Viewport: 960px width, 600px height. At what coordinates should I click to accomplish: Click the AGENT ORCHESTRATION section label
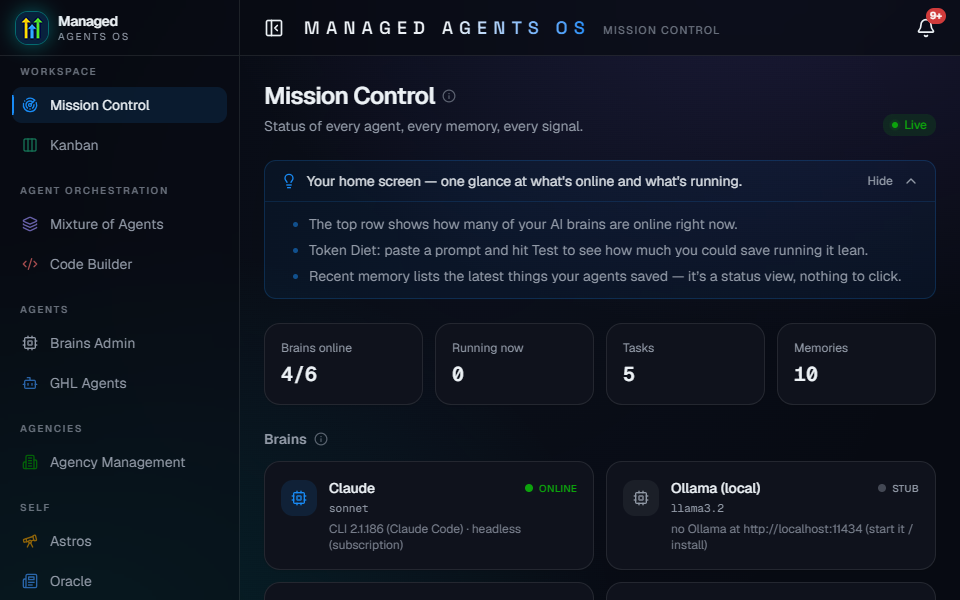(x=94, y=190)
